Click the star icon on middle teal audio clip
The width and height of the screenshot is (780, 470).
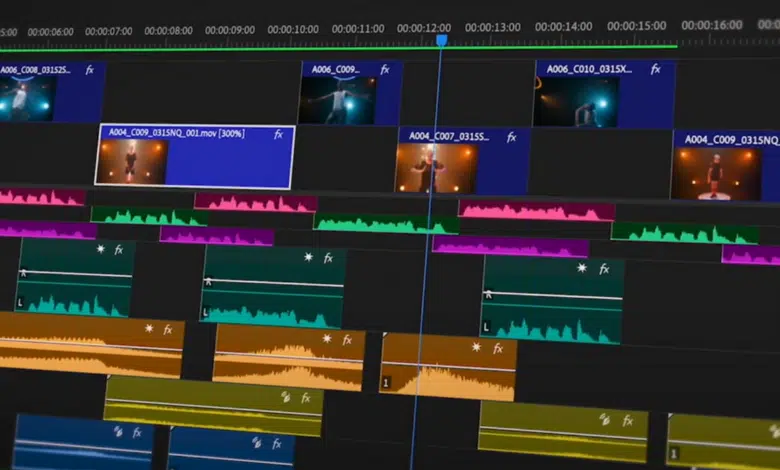point(309,257)
